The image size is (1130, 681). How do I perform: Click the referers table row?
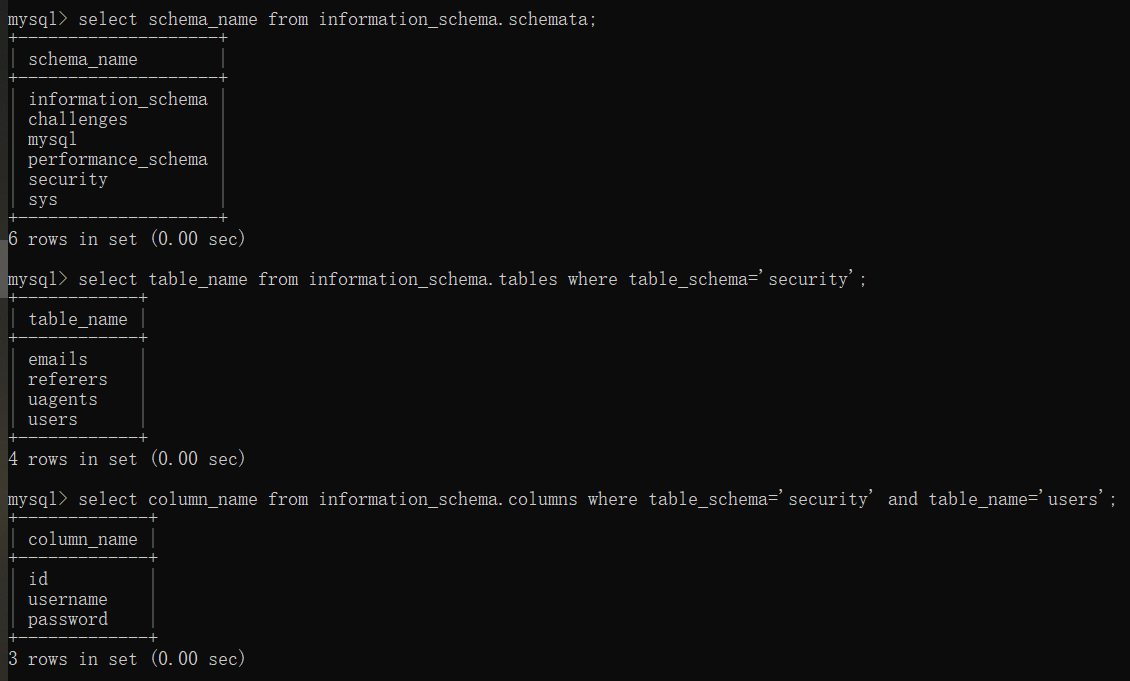(68, 379)
